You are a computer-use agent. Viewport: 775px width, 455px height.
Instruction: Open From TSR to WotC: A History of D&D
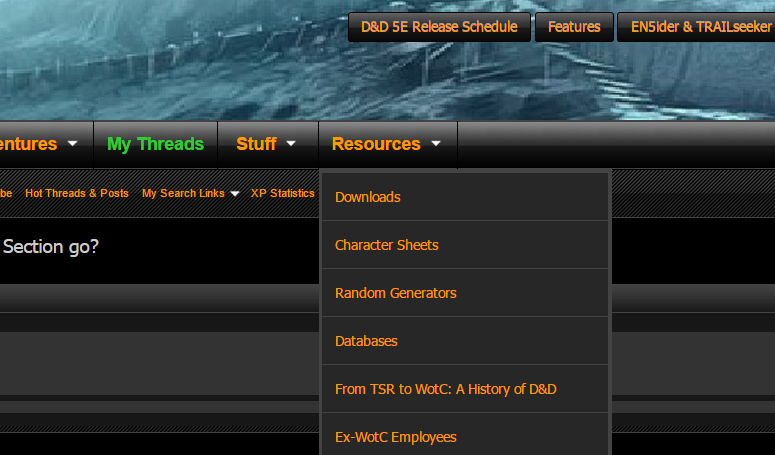coord(465,389)
